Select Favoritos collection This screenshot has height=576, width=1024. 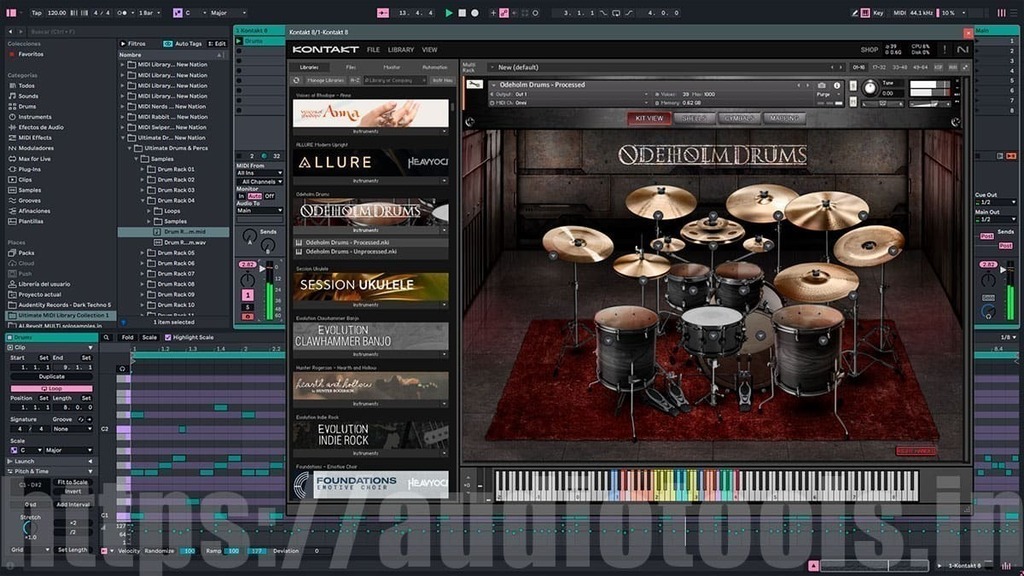pos(31,54)
